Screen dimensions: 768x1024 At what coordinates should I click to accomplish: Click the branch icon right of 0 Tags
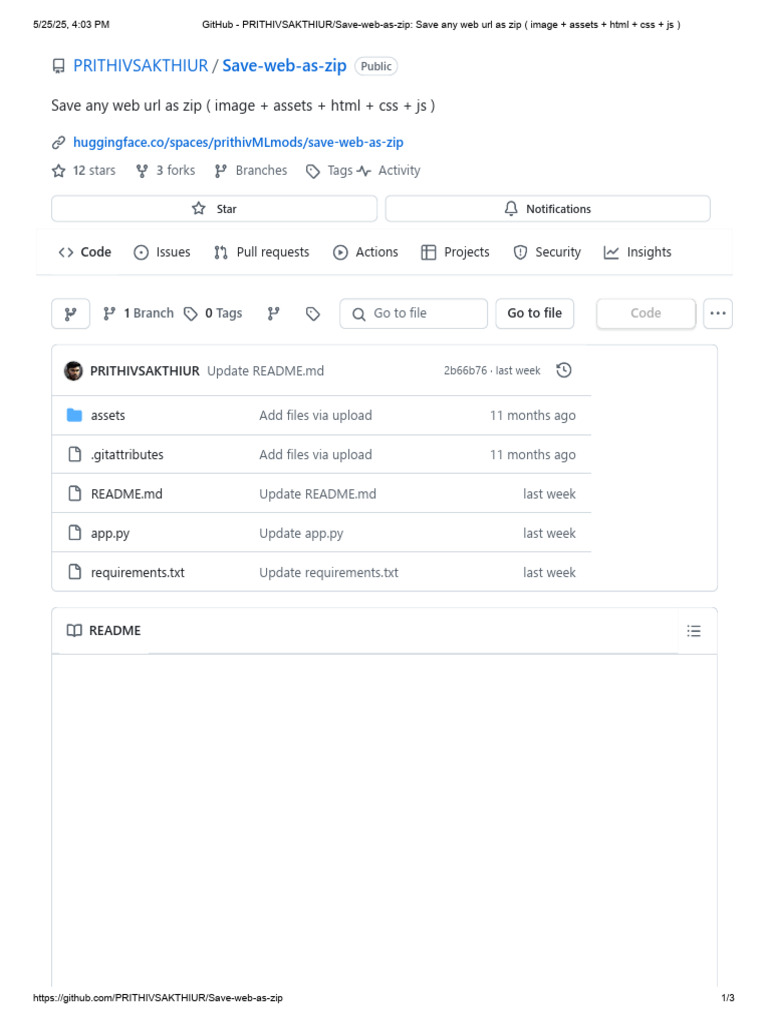point(274,313)
